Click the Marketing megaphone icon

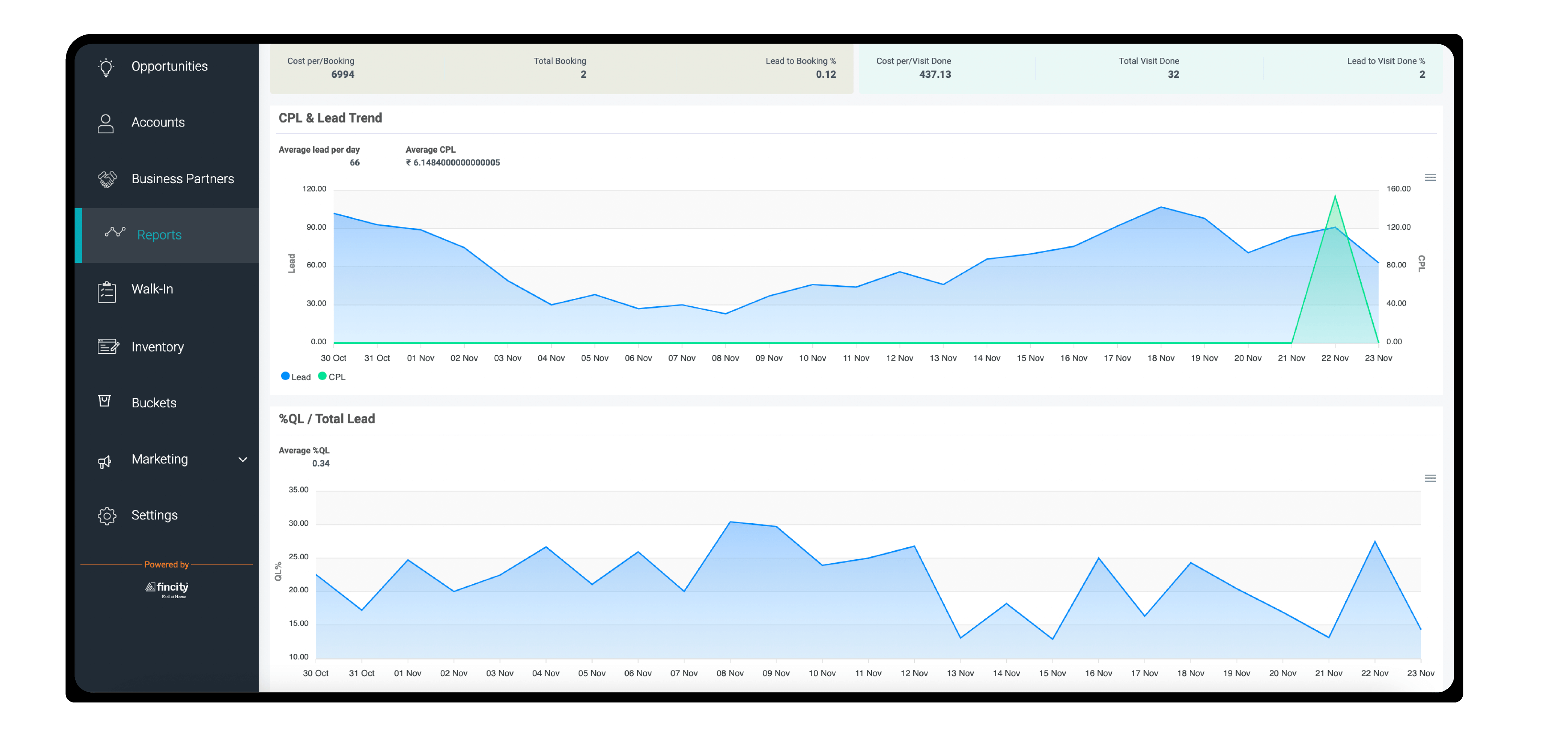point(105,462)
